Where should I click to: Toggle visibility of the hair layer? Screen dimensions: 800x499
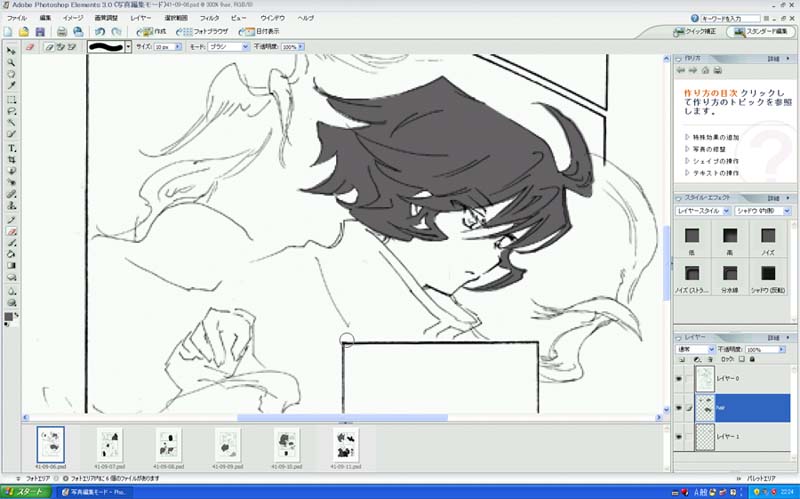[x=679, y=408]
